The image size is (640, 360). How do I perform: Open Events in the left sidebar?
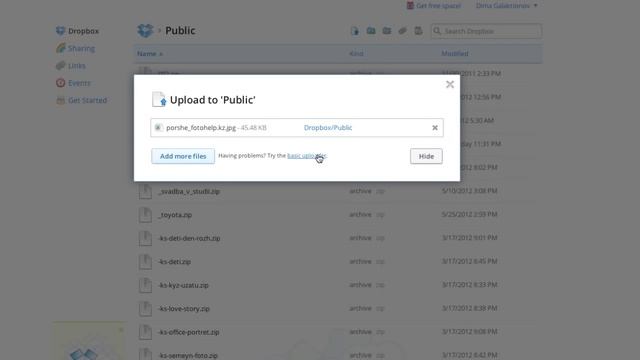pos(79,83)
